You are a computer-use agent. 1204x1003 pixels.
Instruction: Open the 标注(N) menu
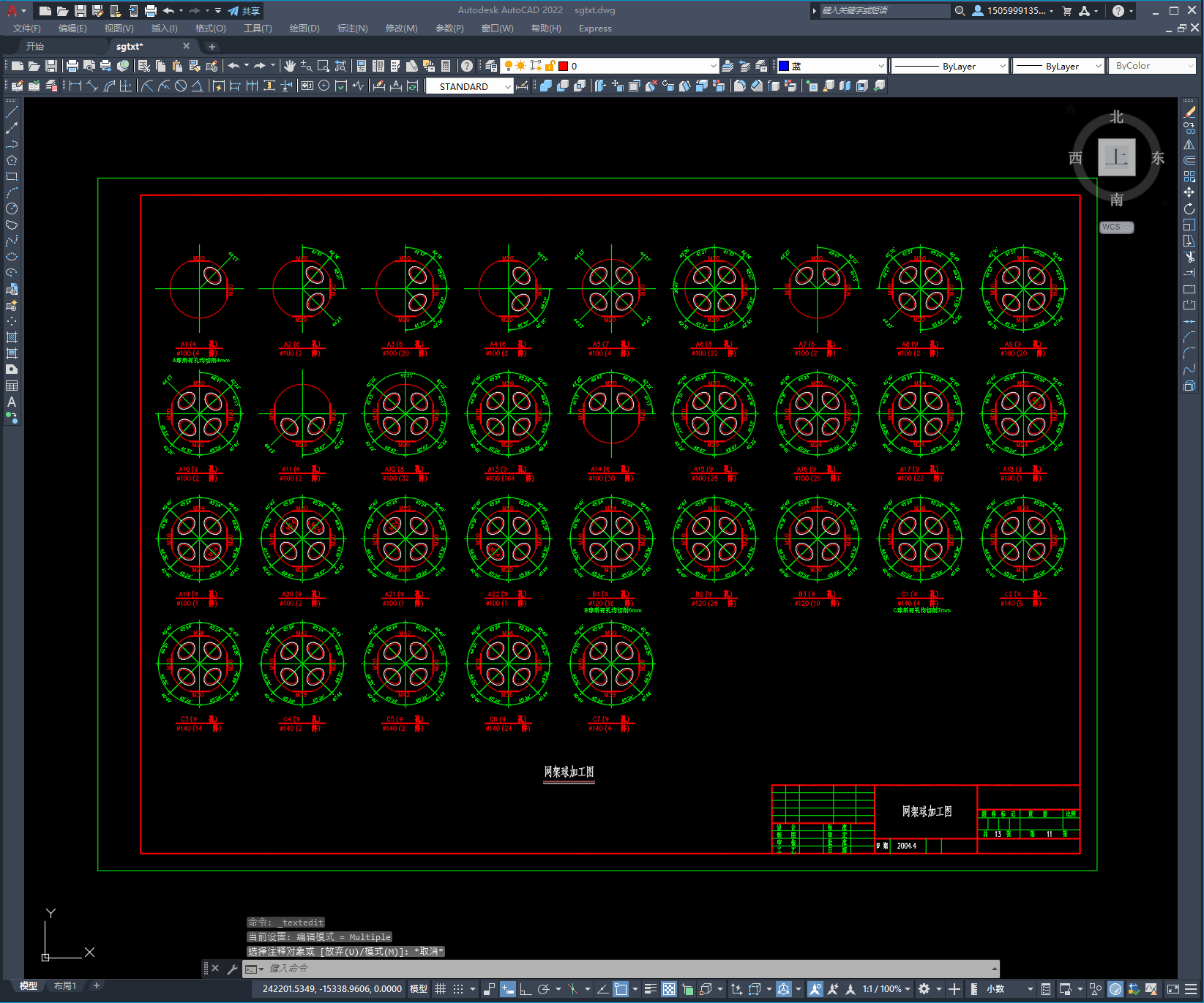[352, 29]
